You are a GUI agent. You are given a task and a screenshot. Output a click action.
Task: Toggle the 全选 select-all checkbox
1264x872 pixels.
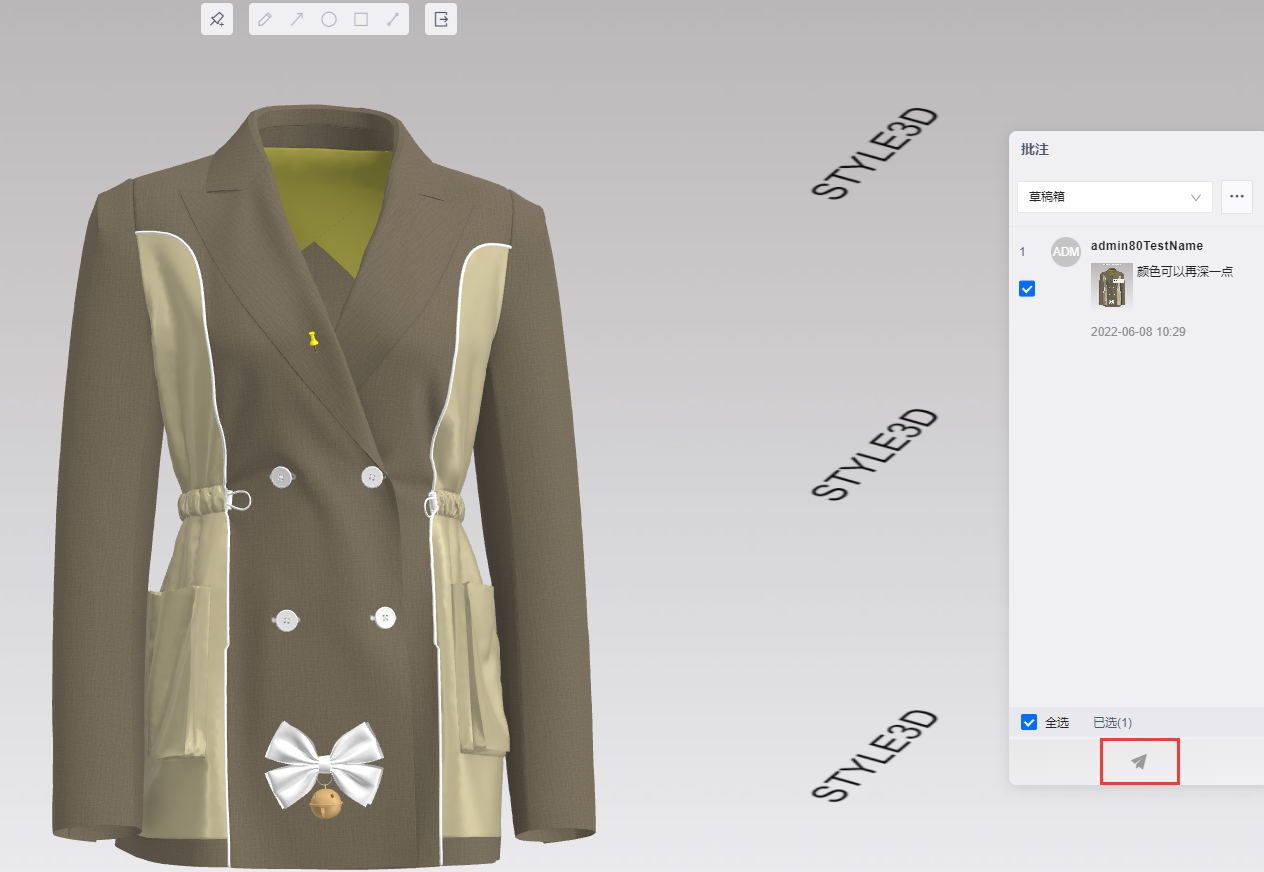click(1029, 722)
